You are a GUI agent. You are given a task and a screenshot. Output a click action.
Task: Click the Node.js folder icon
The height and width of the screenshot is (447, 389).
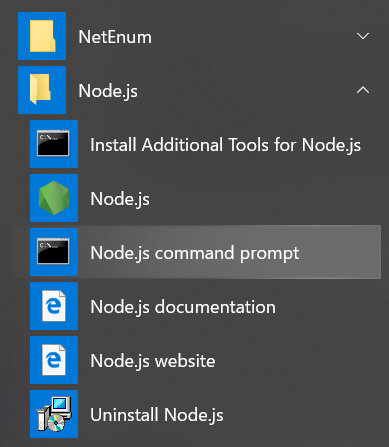42,90
